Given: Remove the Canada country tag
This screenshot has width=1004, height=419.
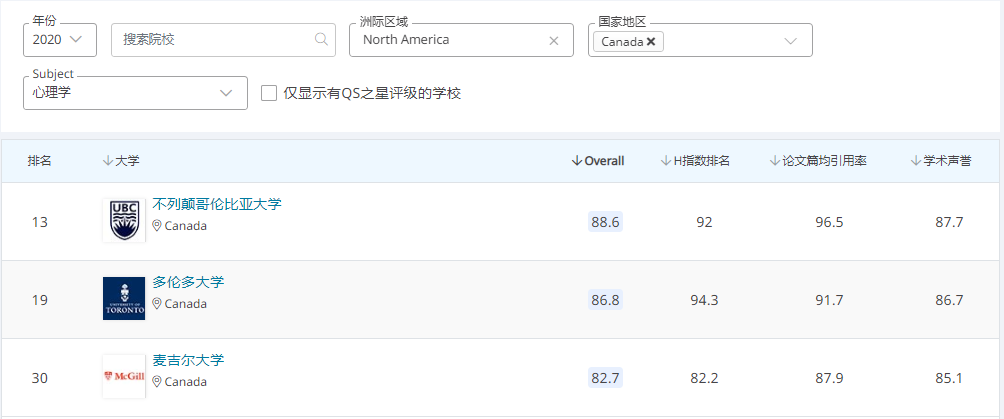Looking at the screenshot, I should tap(651, 41).
